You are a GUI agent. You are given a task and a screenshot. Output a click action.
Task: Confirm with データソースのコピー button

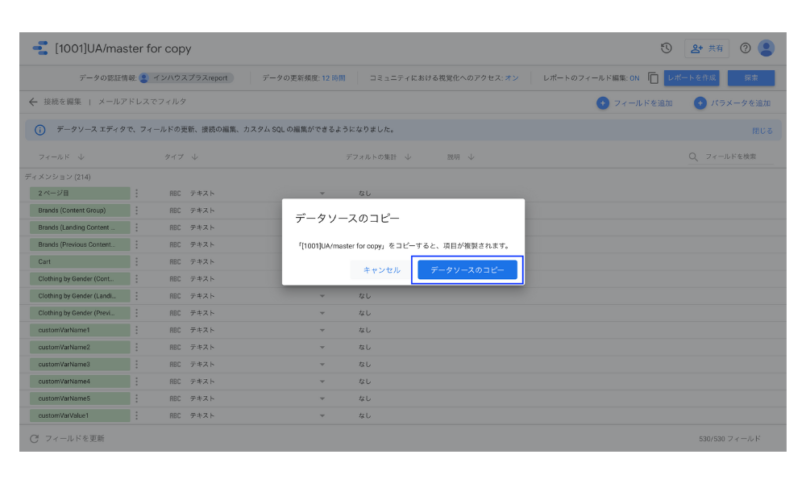pos(467,270)
